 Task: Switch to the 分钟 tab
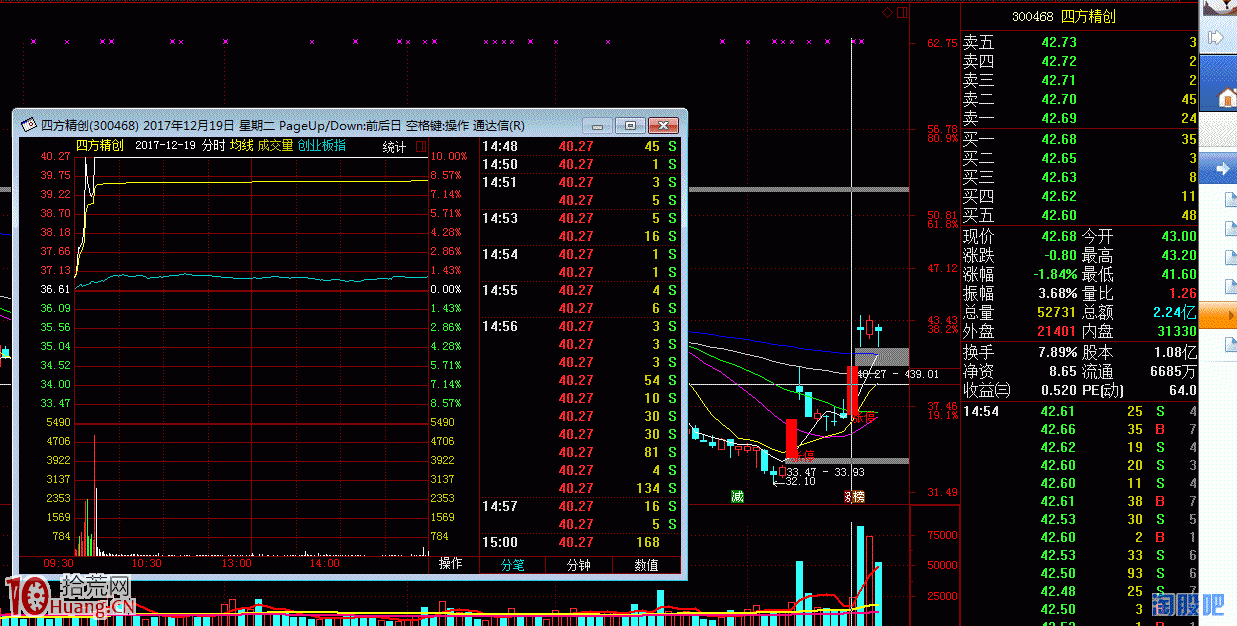coord(579,564)
